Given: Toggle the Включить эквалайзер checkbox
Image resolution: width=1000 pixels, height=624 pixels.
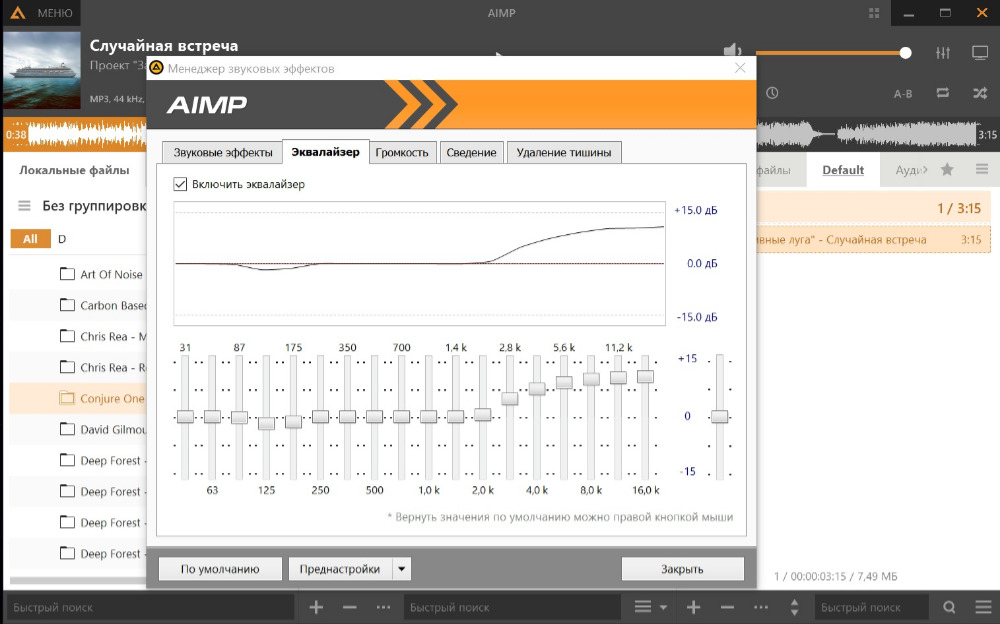Looking at the screenshot, I should tap(180, 184).
